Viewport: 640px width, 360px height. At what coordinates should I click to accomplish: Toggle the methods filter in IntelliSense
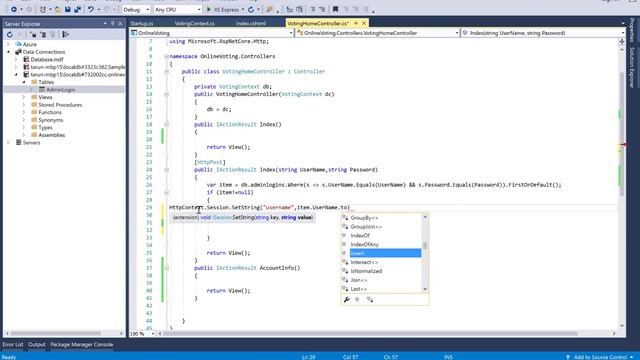tap(357, 300)
